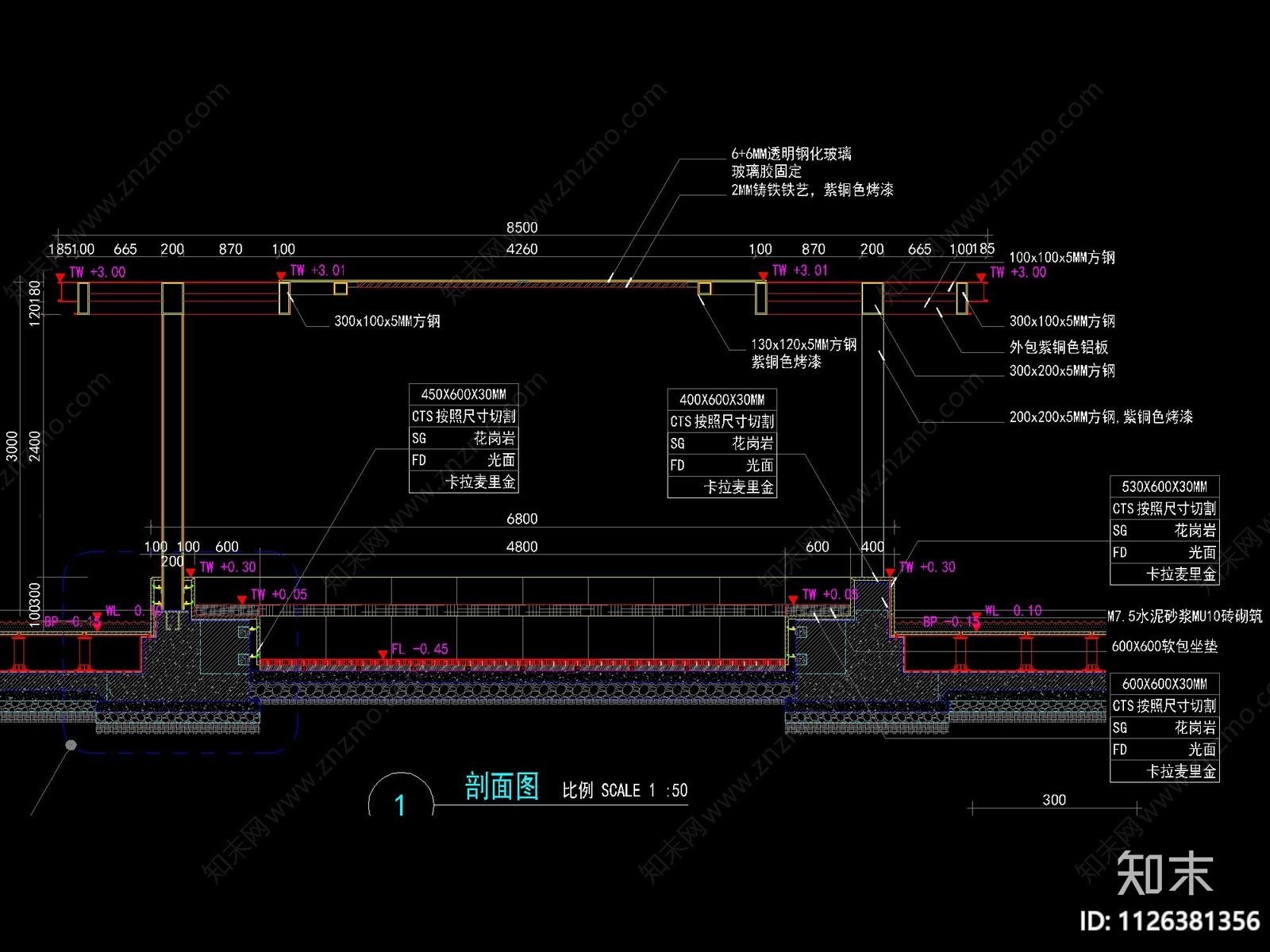Click the "6+6MM透明钢化玻璃" annotation
Image resolution: width=1270 pixels, height=952 pixels.
pyautogui.click(x=791, y=154)
